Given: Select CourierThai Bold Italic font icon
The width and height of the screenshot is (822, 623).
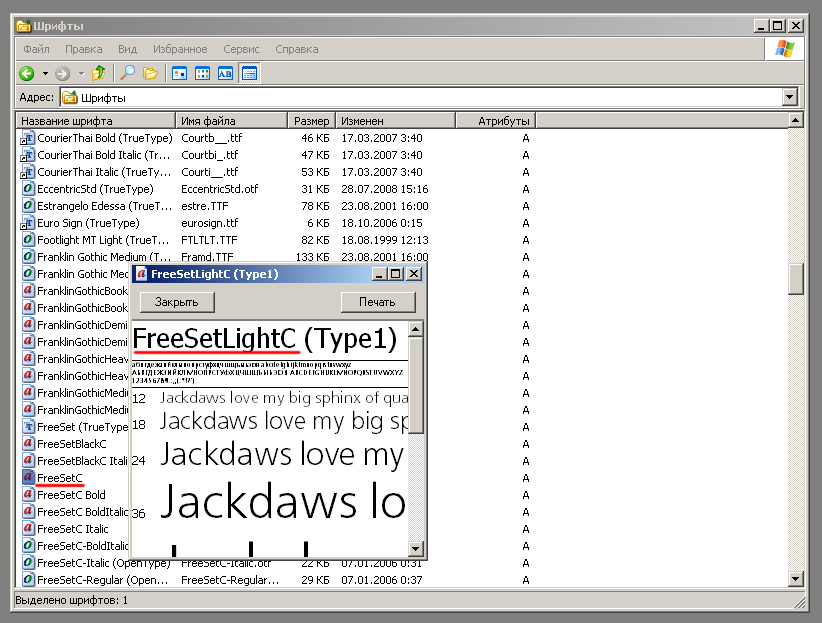Looking at the screenshot, I should pyautogui.click(x=27, y=155).
